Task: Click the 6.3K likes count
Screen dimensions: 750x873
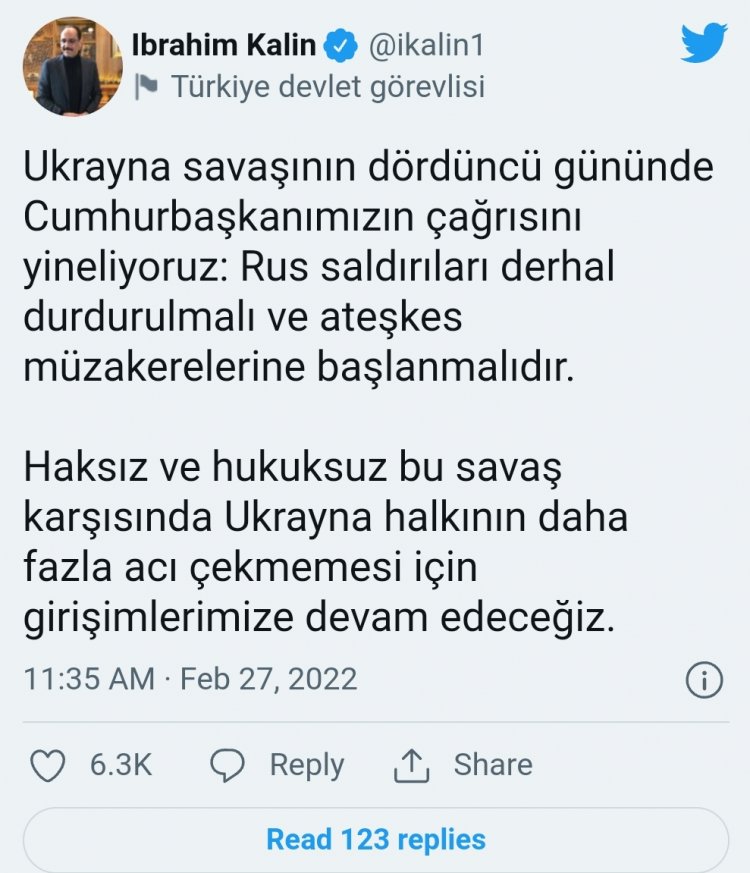Action: (x=120, y=766)
